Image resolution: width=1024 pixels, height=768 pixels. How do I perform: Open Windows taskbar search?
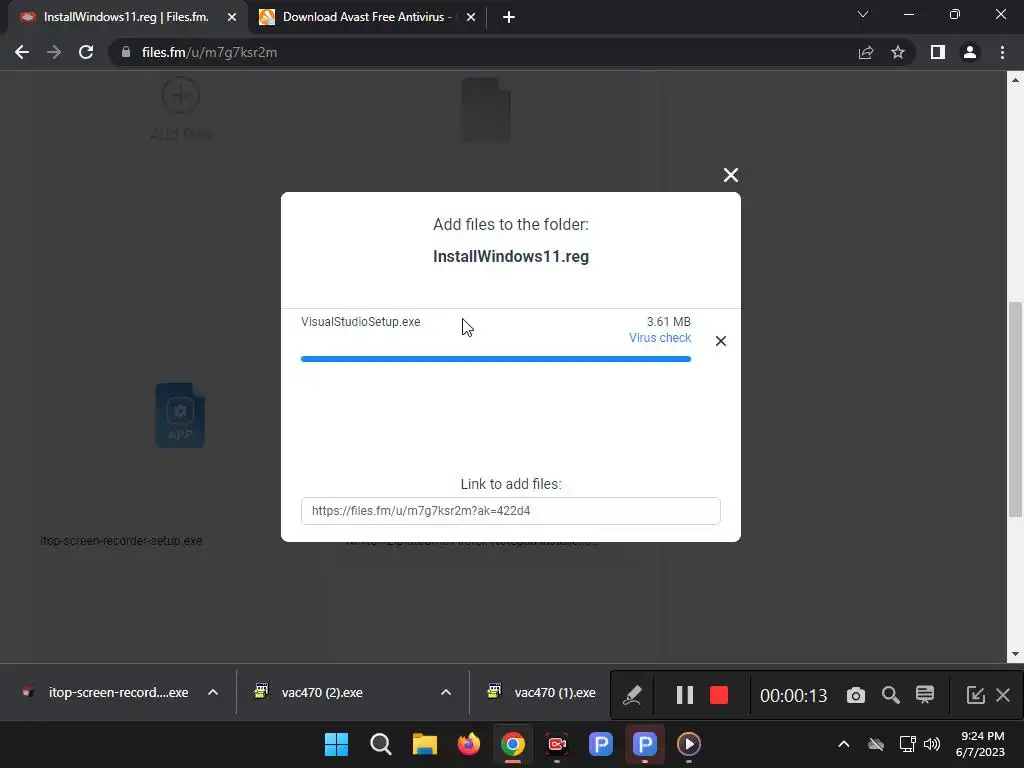[x=381, y=744]
